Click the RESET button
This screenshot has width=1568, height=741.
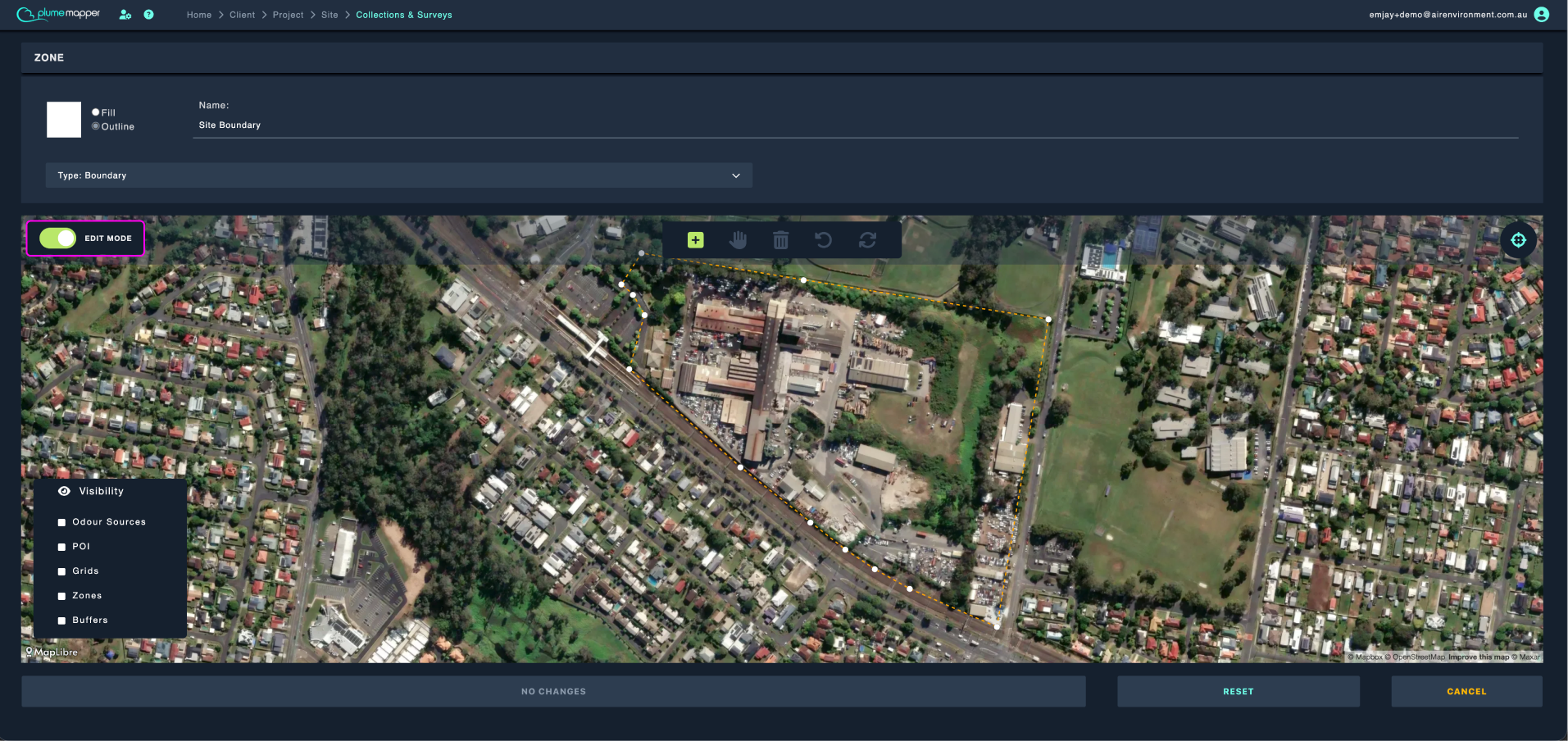(1238, 692)
